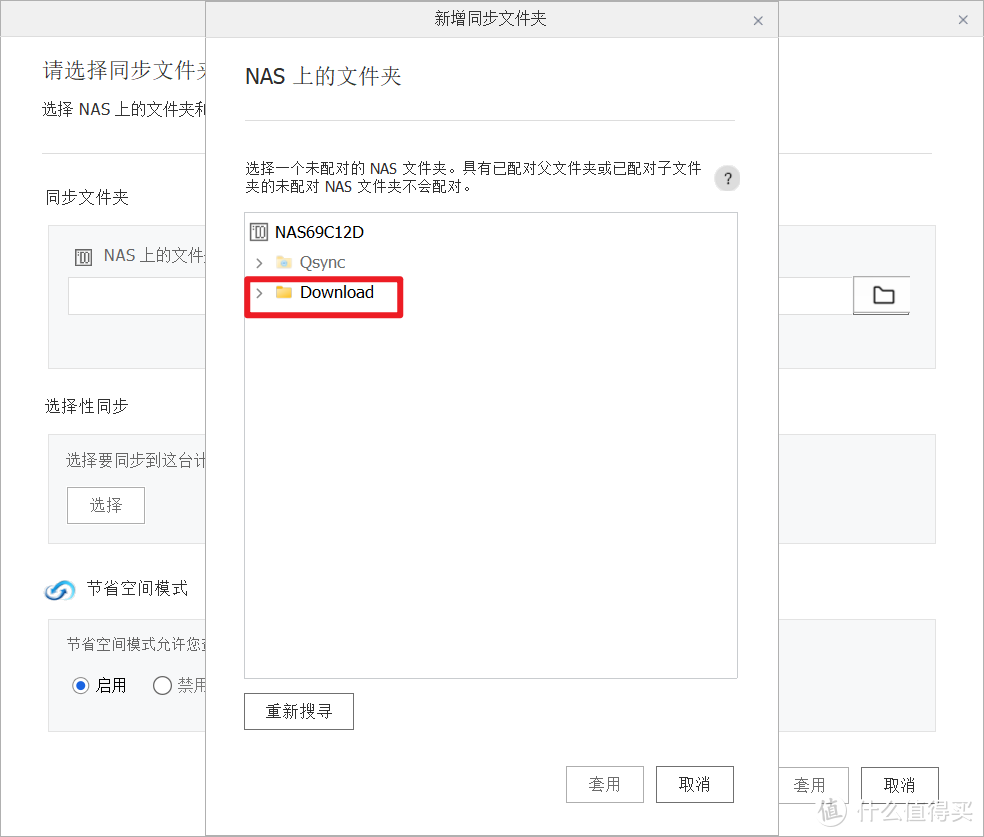984x837 pixels.
Task: Click the folder browse icon on the right
Action: [880, 295]
